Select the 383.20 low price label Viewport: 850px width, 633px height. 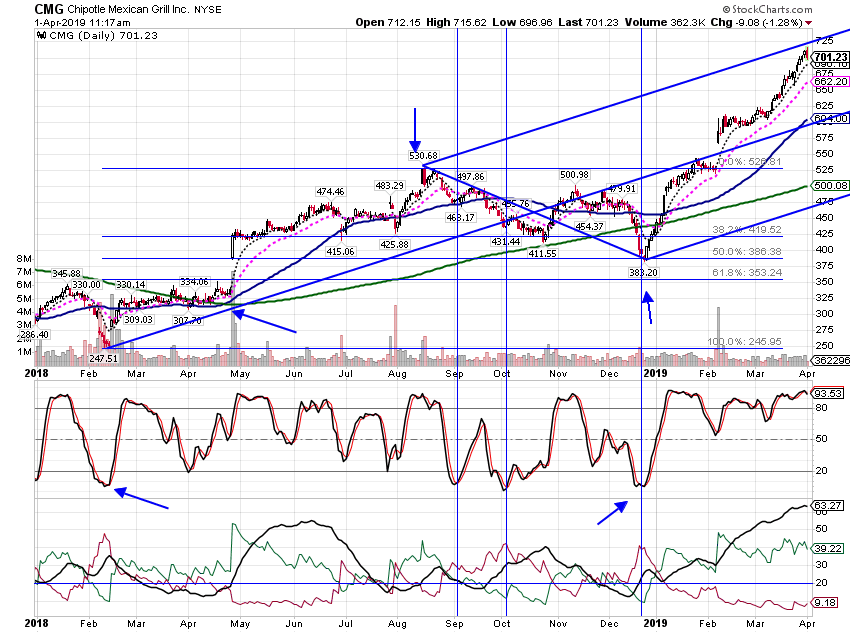[643, 273]
